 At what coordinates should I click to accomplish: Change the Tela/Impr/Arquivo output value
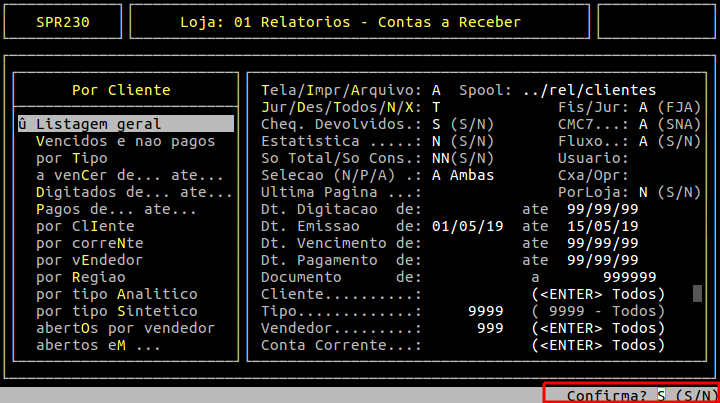pos(437,90)
